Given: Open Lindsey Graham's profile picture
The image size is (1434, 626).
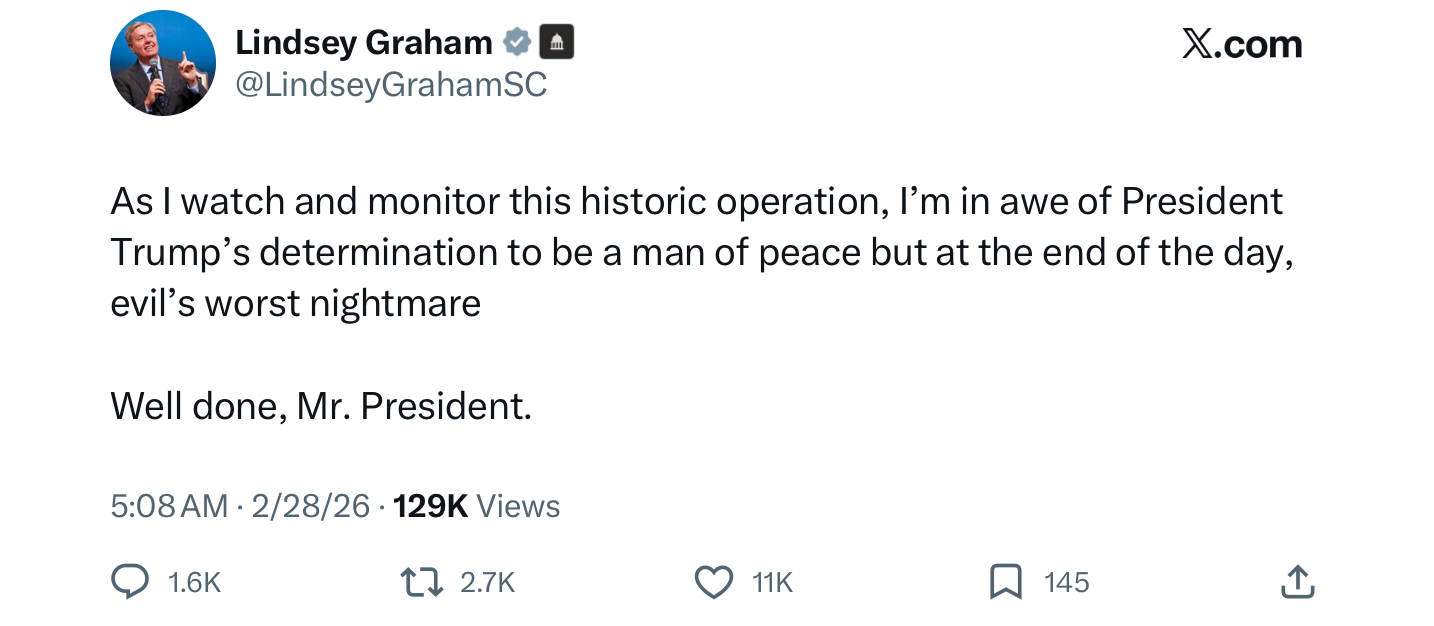Looking at the screenshot, I should (162, 63).
